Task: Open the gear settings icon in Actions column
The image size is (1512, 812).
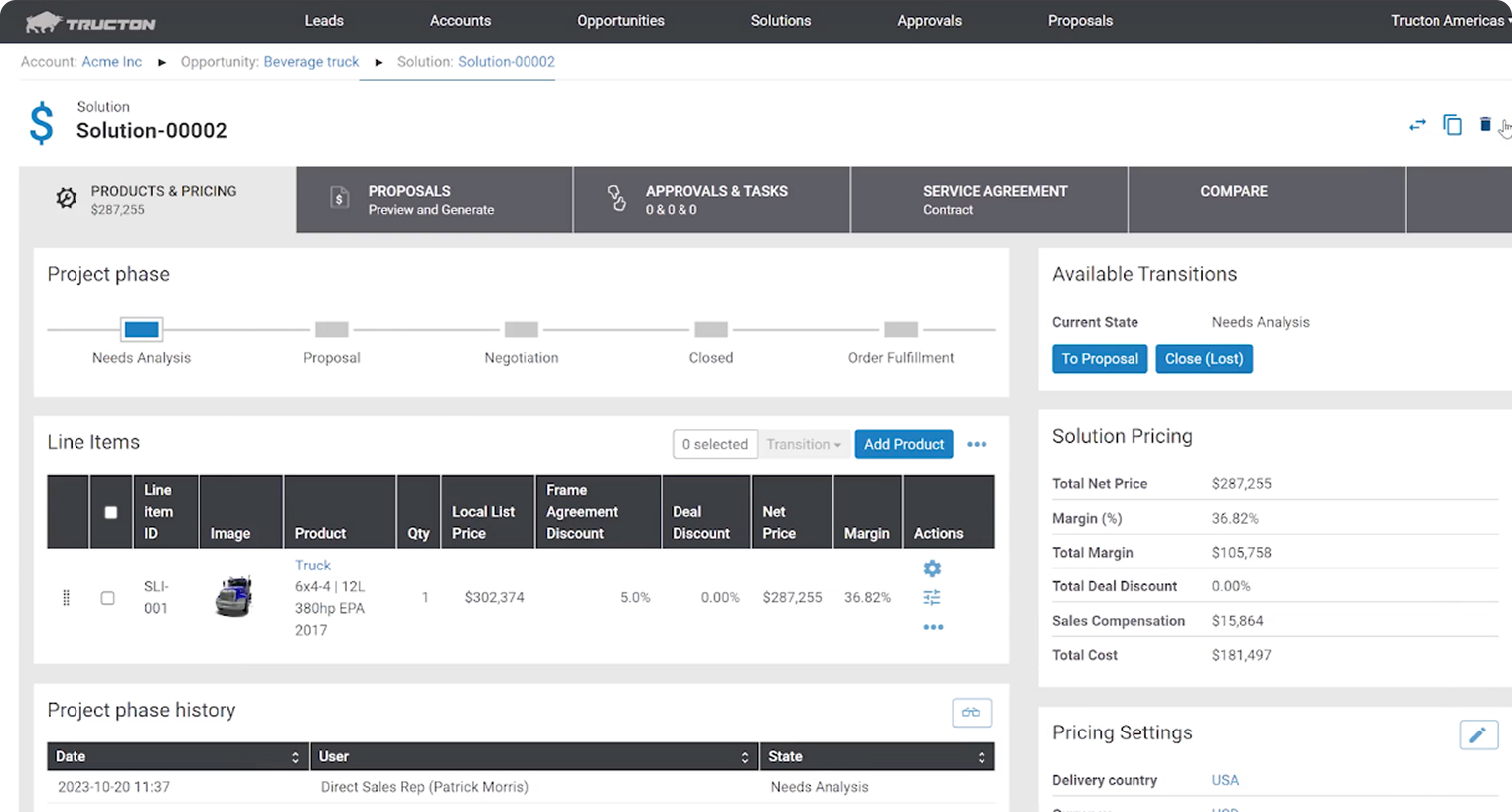Action: click(932, 568)
